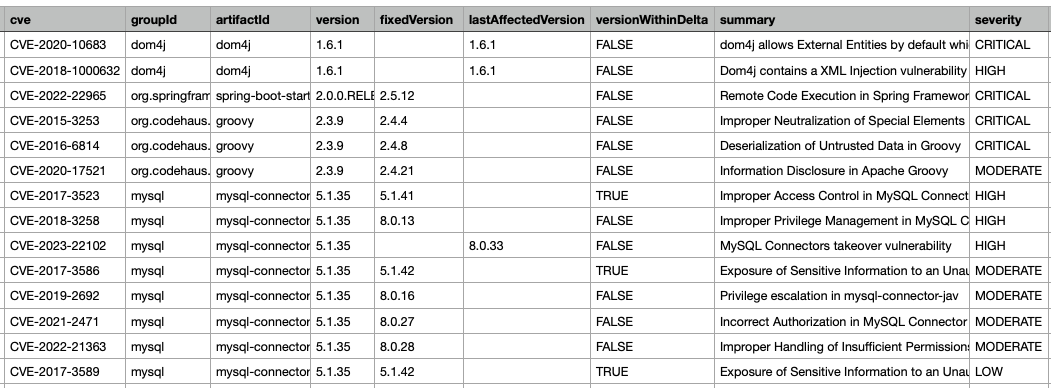The width and height of the screenshot is (1051, 388).
Task: Select the LOW severity cell
Action: [1011, 372]
